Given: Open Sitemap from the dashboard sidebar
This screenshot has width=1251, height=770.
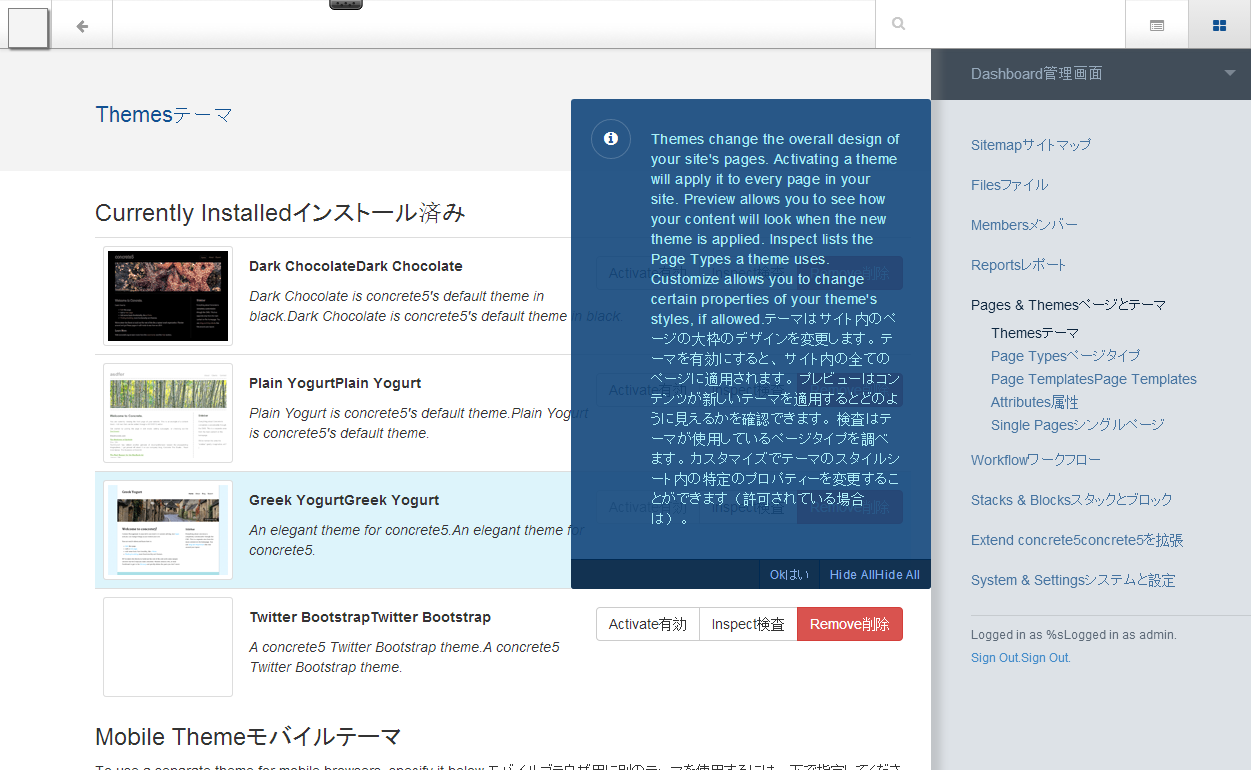Looking at the screenshot, I should 1031,145.
